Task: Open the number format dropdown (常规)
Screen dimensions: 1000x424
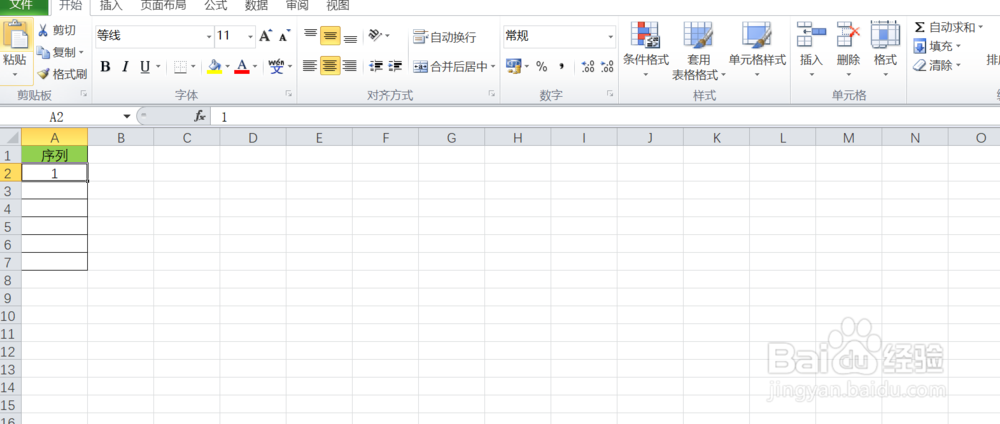Action: coord(610,37)
